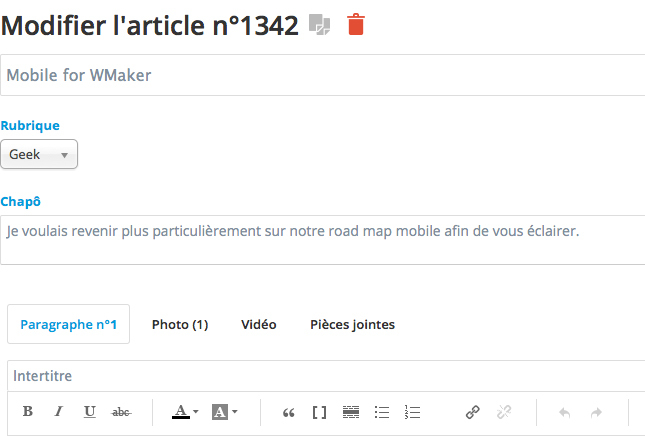645x436 pixels.
Task: Toggle italic formatting
Action: (x=58, y=411)
